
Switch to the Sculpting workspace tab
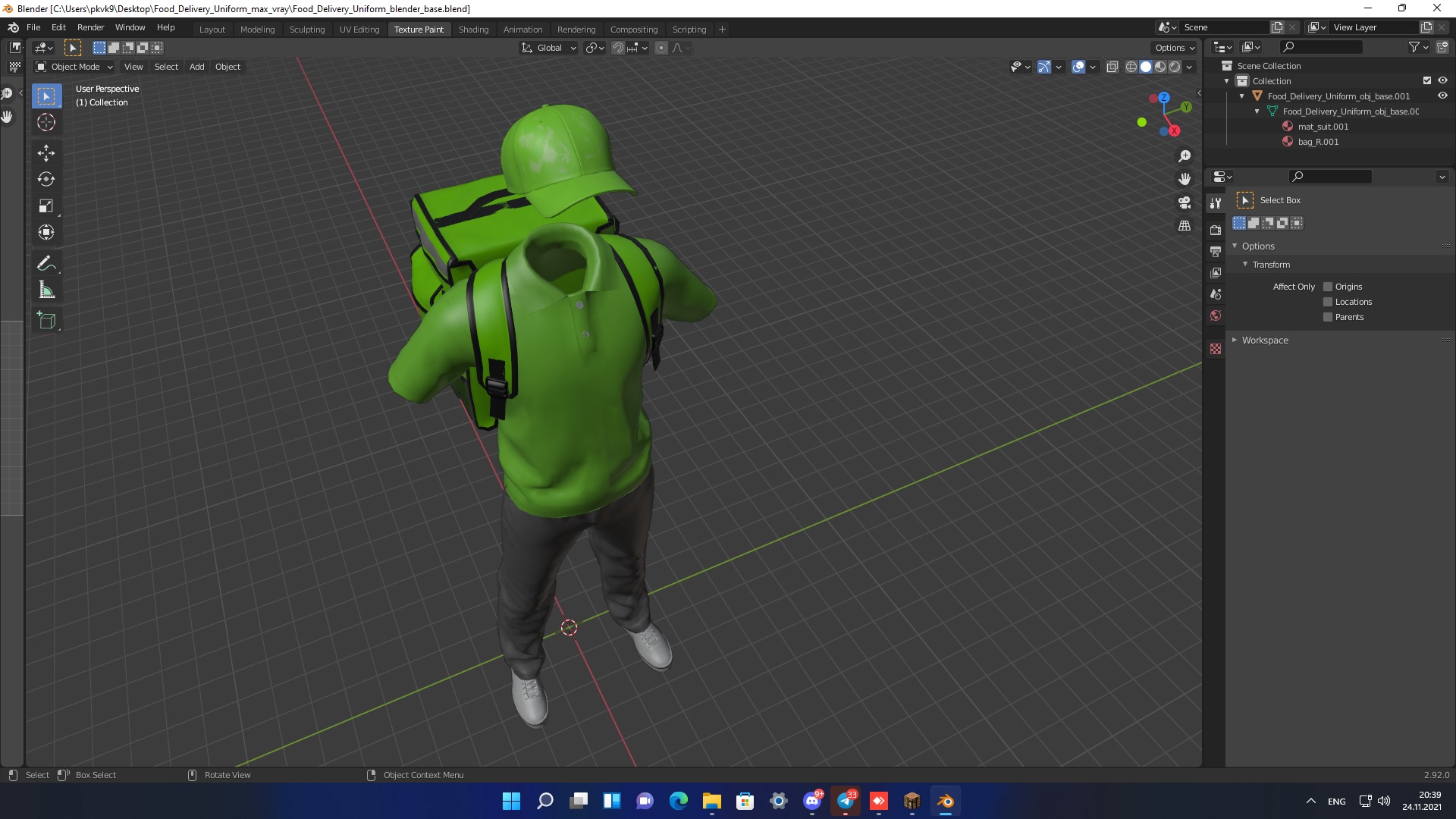[307, 30]
